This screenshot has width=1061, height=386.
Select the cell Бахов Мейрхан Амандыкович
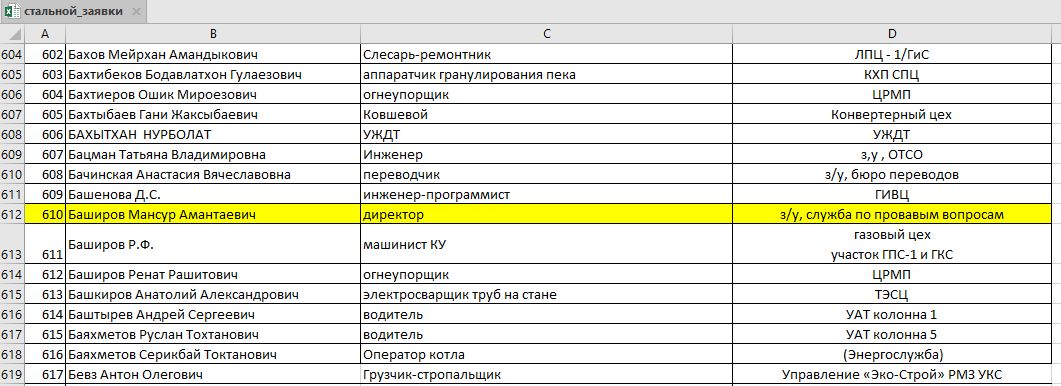pyautogui.click(x=212, y=55)
